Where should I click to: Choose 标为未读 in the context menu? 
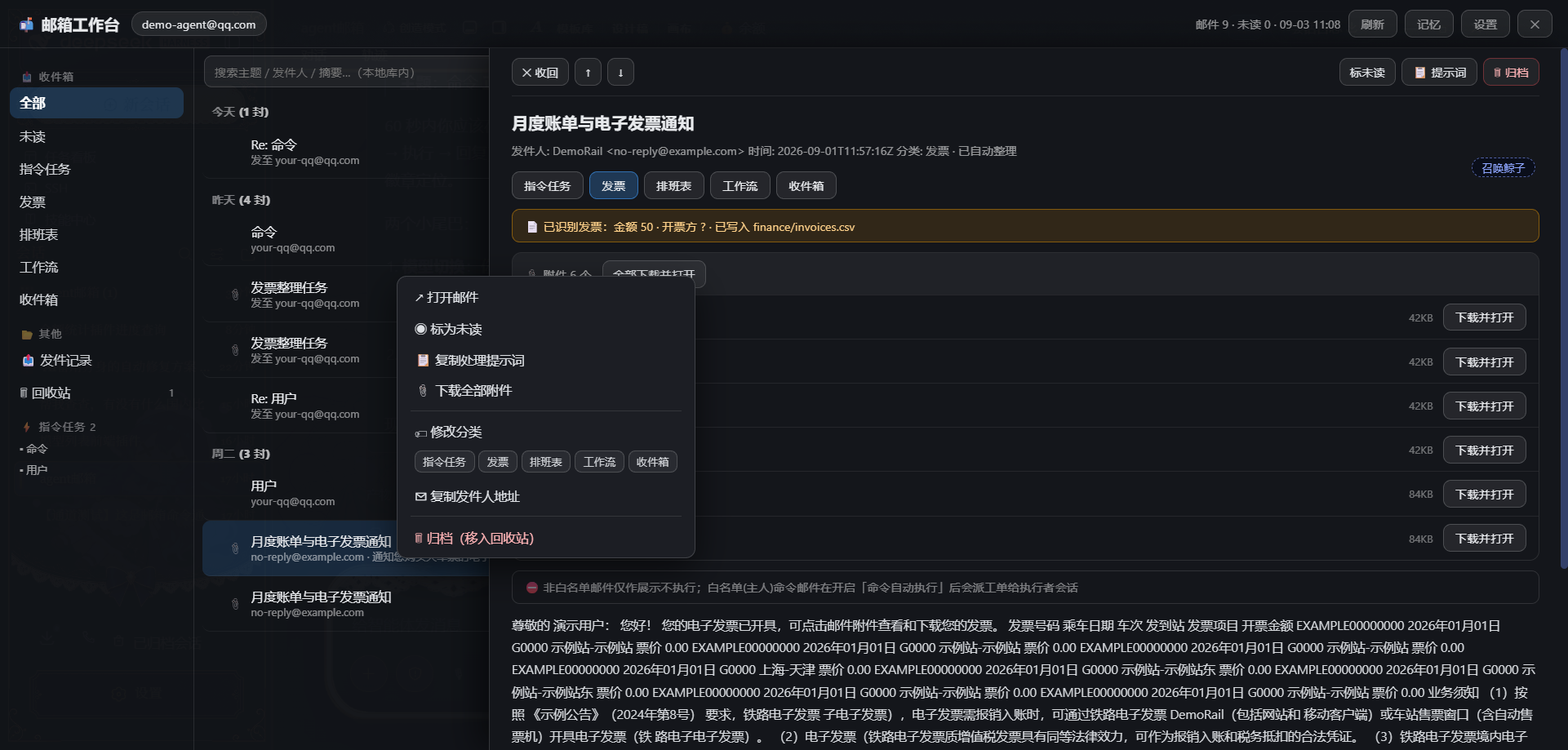pos(546,329)
